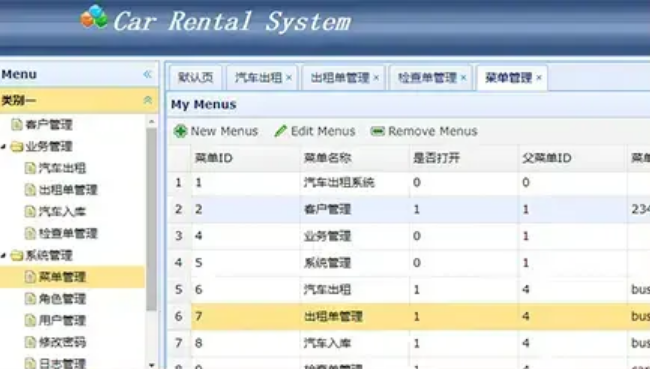Viewport: 650px width, 369px height.
Task: Click the green plus New Menus icon
Action: tap(180, 131)
